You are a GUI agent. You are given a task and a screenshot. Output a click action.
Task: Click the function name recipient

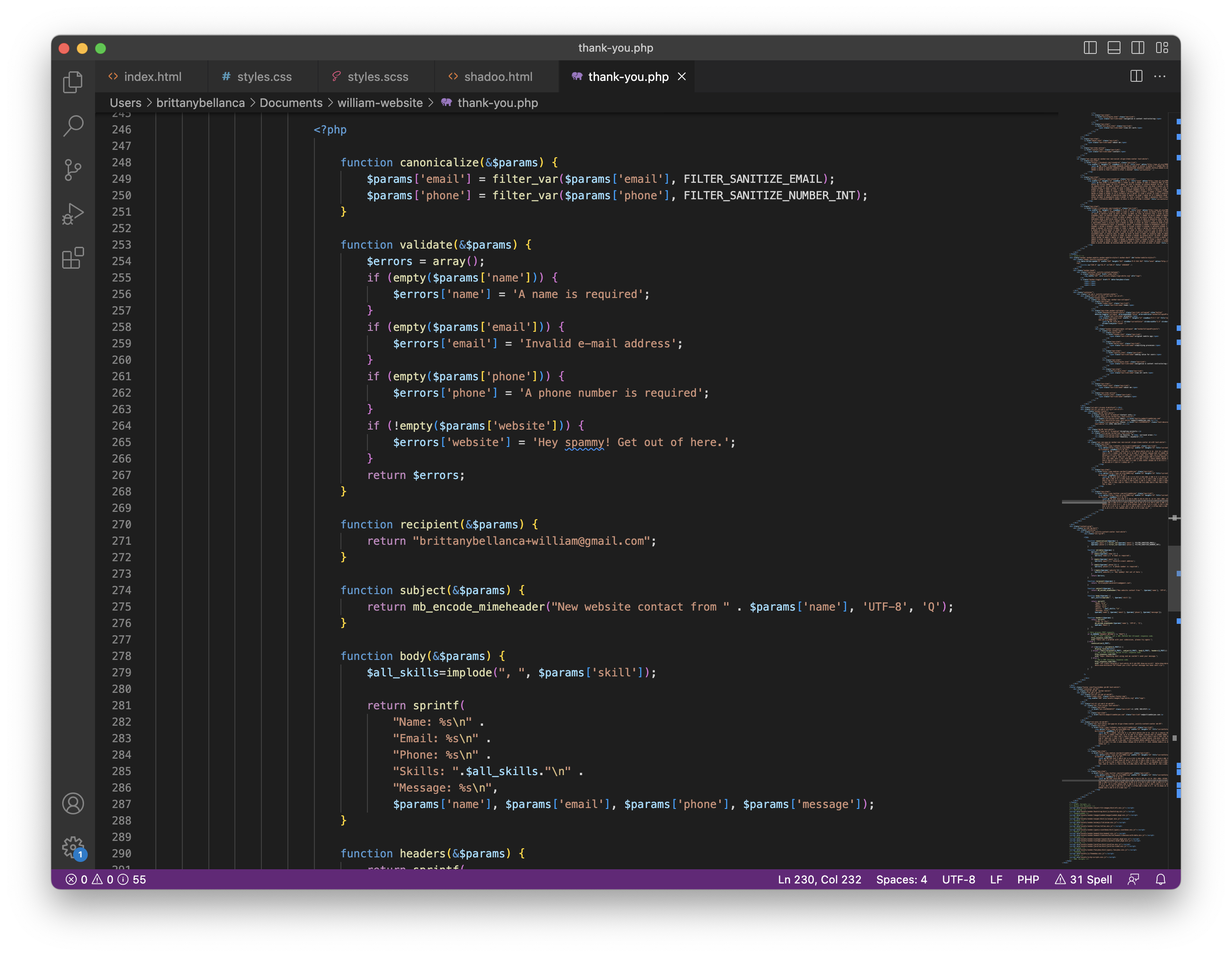click(429, 524)
